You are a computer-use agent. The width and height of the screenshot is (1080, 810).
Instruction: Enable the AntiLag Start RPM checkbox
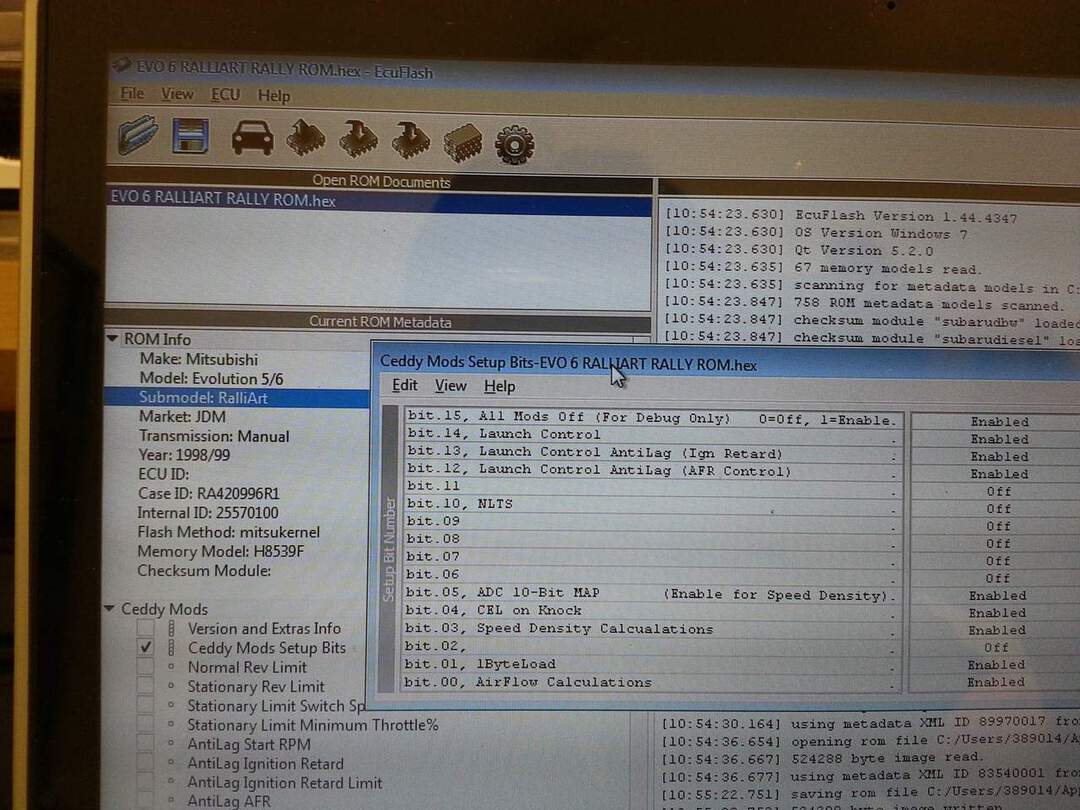(146, 744)
